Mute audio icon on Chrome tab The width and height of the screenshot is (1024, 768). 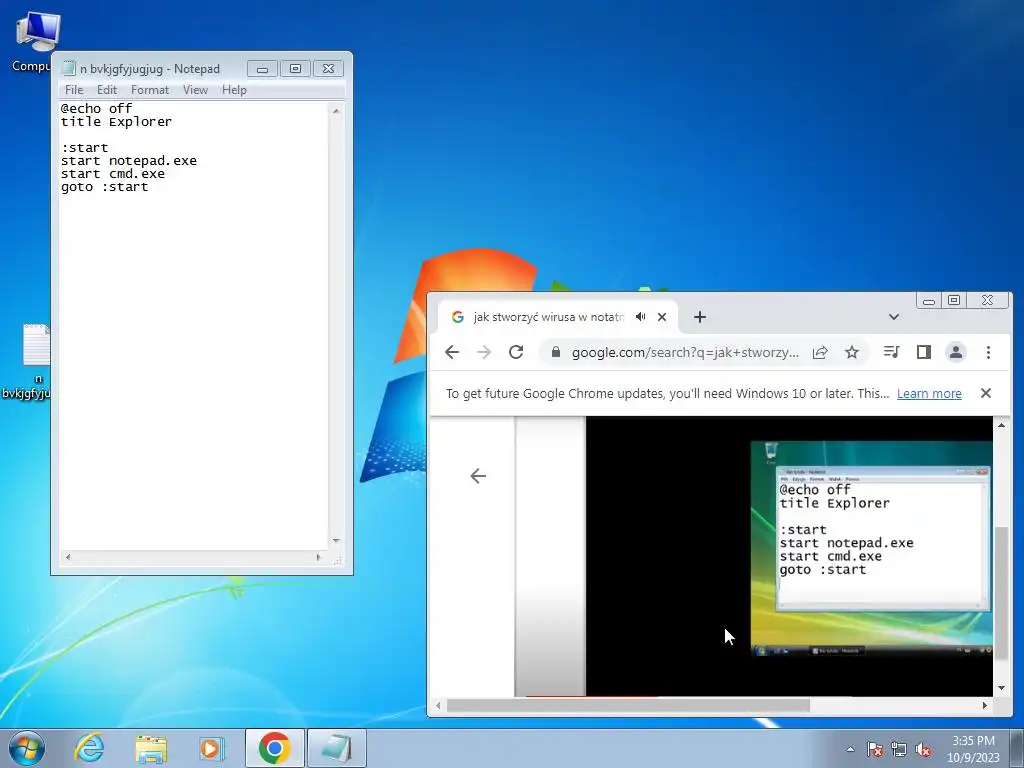pos(641,317)
